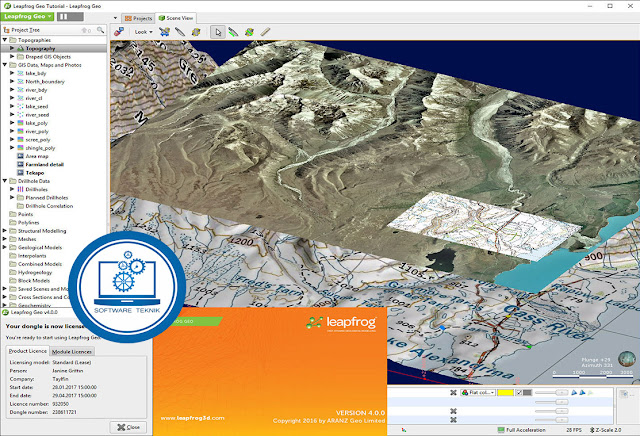Open the Product Licence tab
The height and width of the screenshot is (436, 640).
(28, 351)
